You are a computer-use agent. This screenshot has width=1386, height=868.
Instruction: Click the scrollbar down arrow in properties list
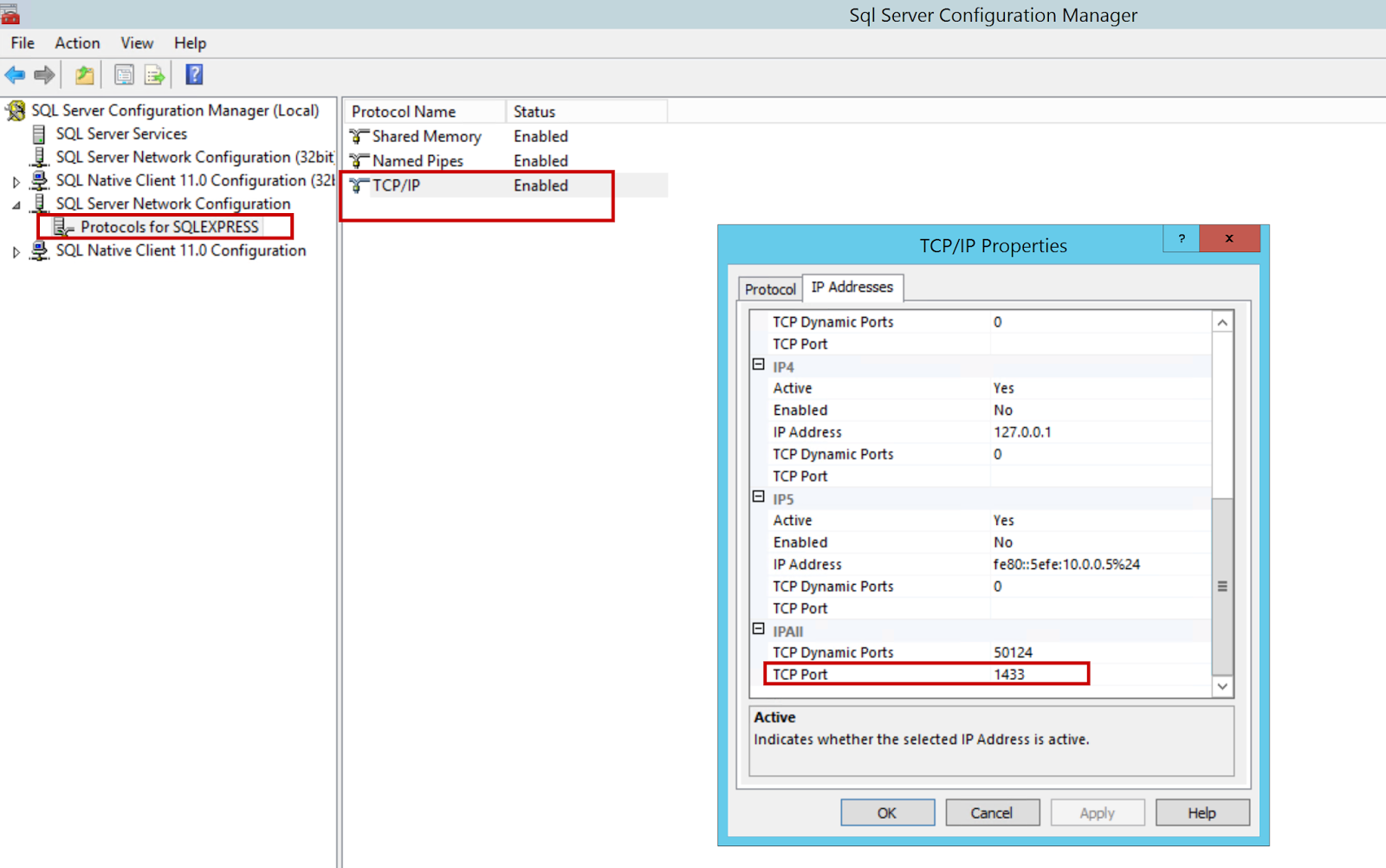pos(1222,686)
